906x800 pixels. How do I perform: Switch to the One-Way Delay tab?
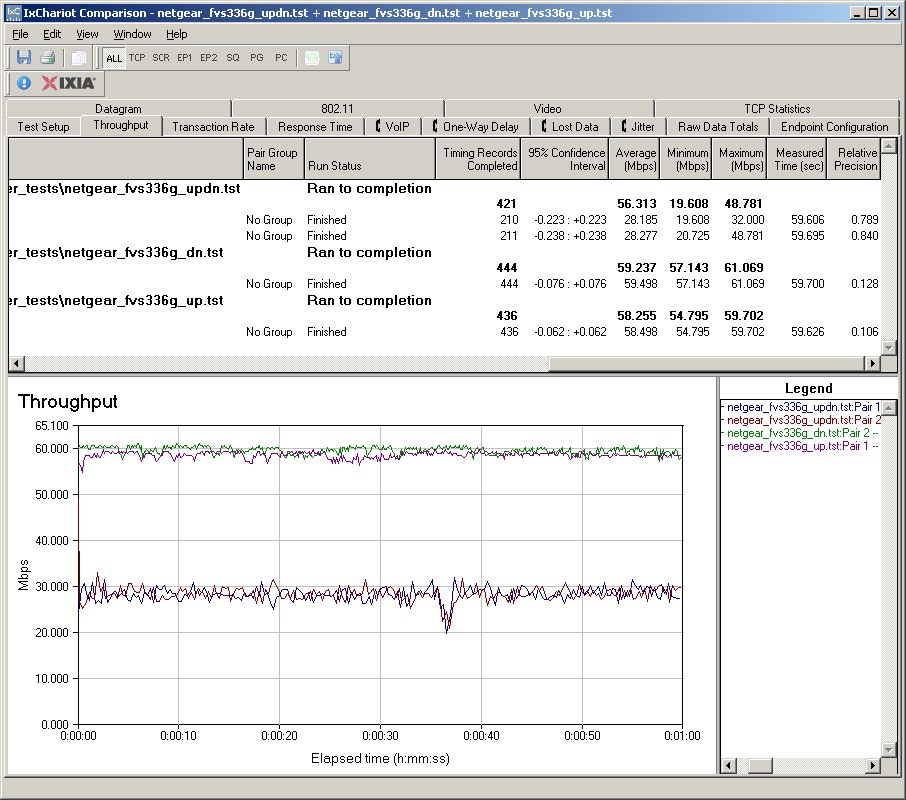476,126
